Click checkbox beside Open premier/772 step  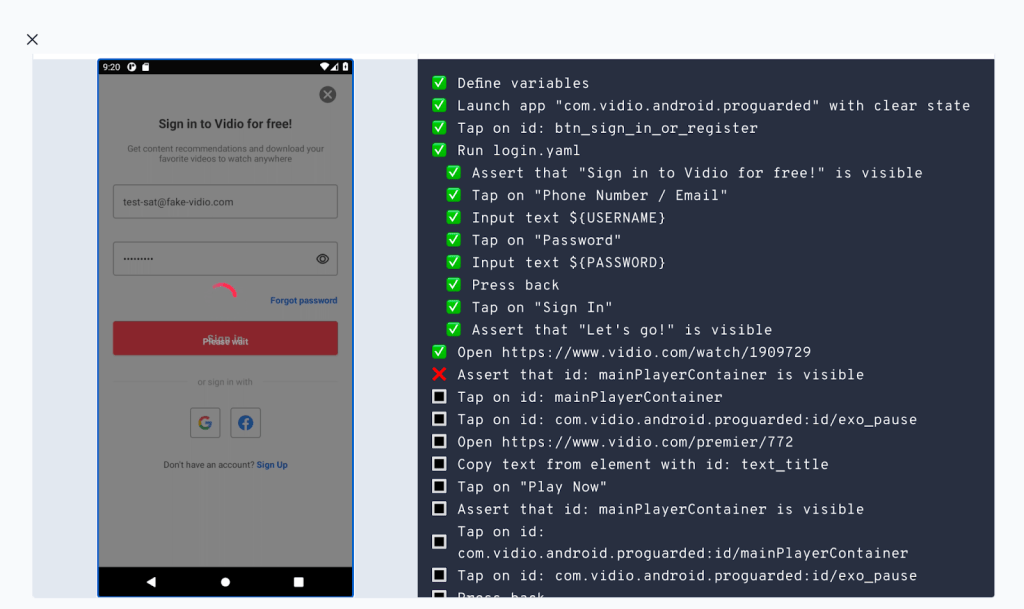(439, 442)
